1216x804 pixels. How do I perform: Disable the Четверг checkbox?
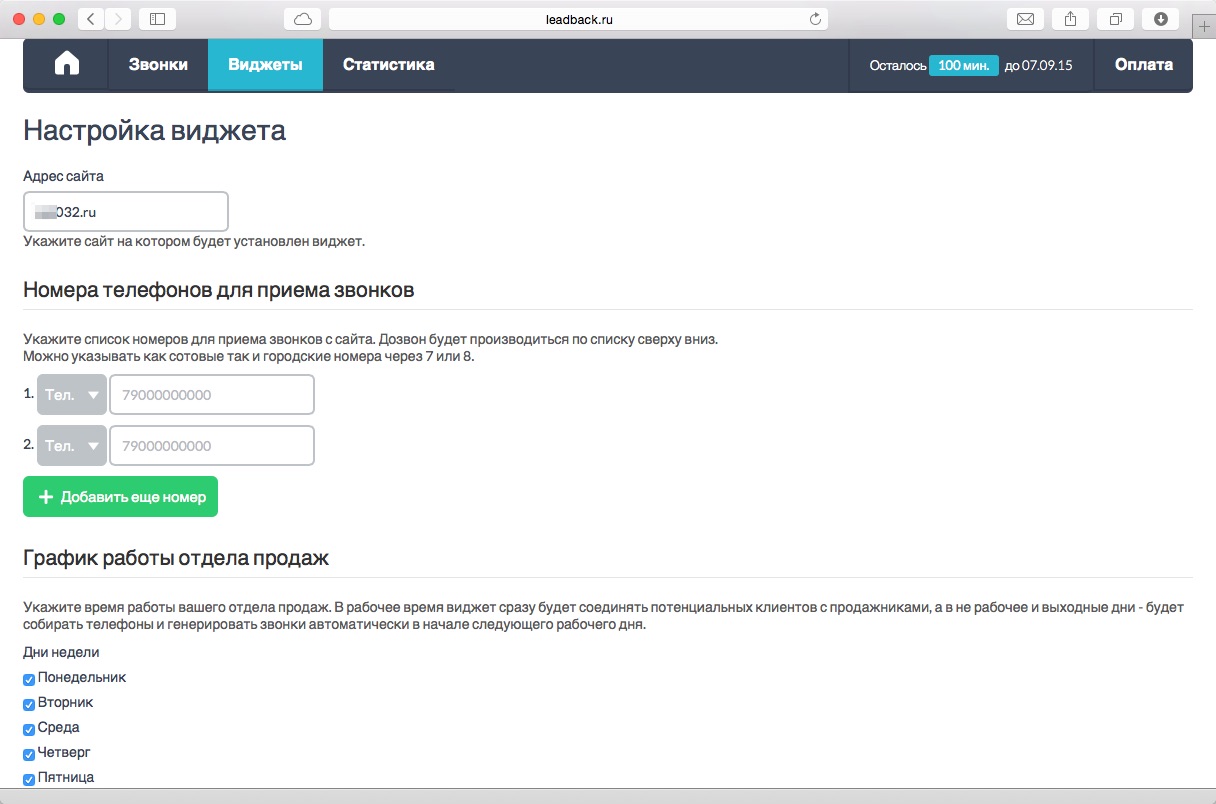point(29,754)
